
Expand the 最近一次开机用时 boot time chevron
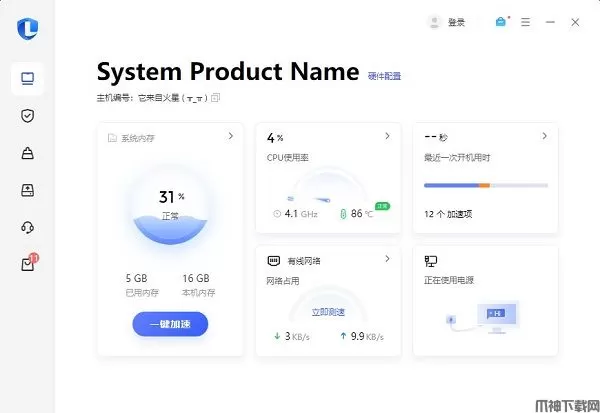point(545,136)
